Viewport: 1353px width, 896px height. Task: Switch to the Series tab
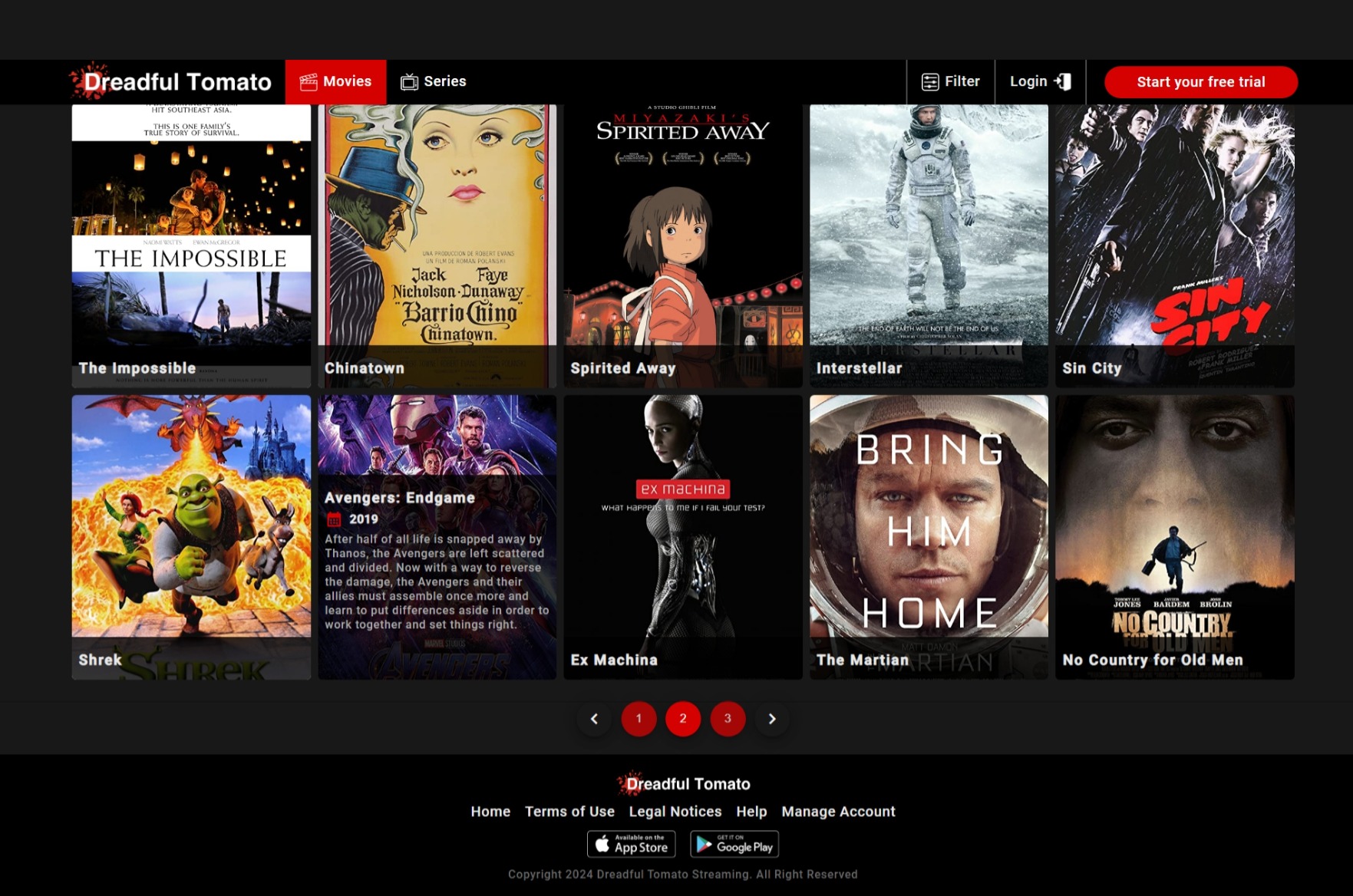pyautogui.click(x=434, y=81)
